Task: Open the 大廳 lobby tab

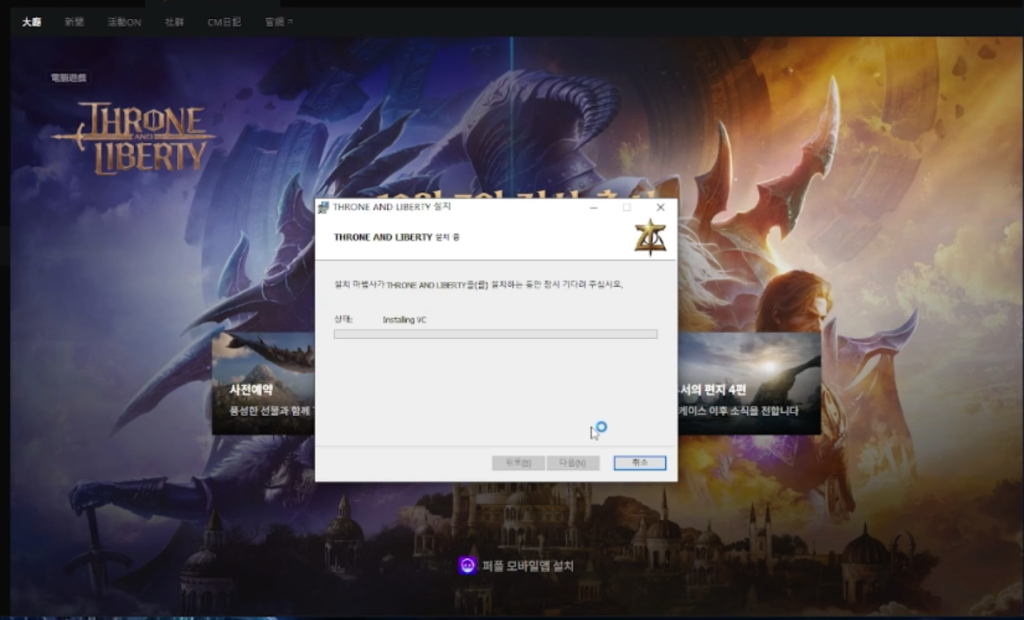Action: pos(31,22)
